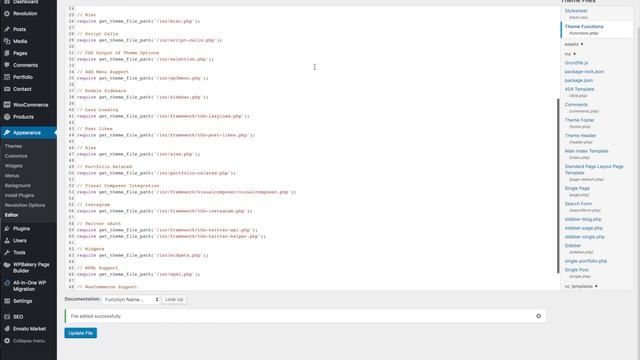The width and height of the screenshot is (640, 360).
Task: Click the Collapse menu arrow icon
Action: pos(7,340)
